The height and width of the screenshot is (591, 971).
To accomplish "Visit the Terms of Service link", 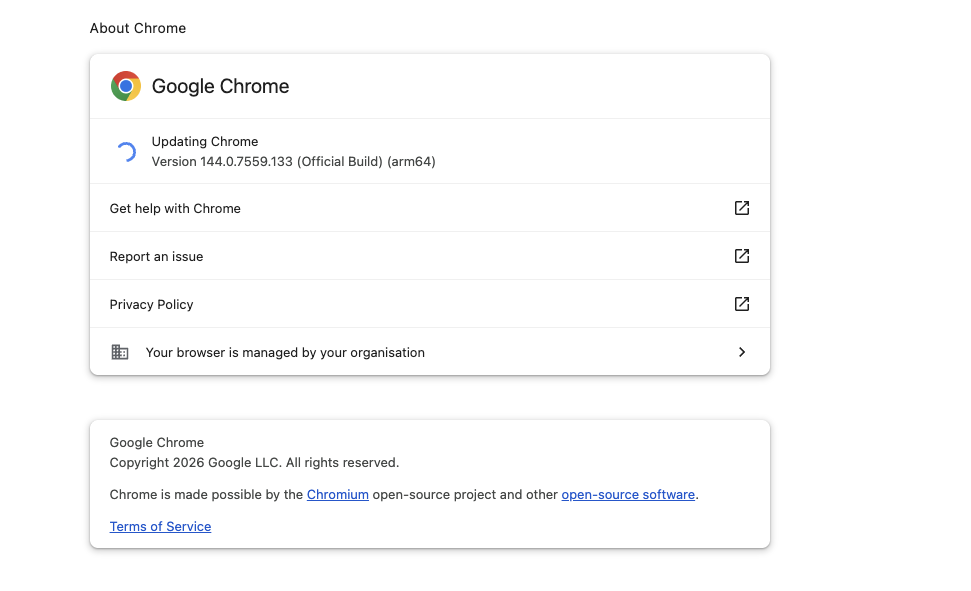I will (160, 527).
